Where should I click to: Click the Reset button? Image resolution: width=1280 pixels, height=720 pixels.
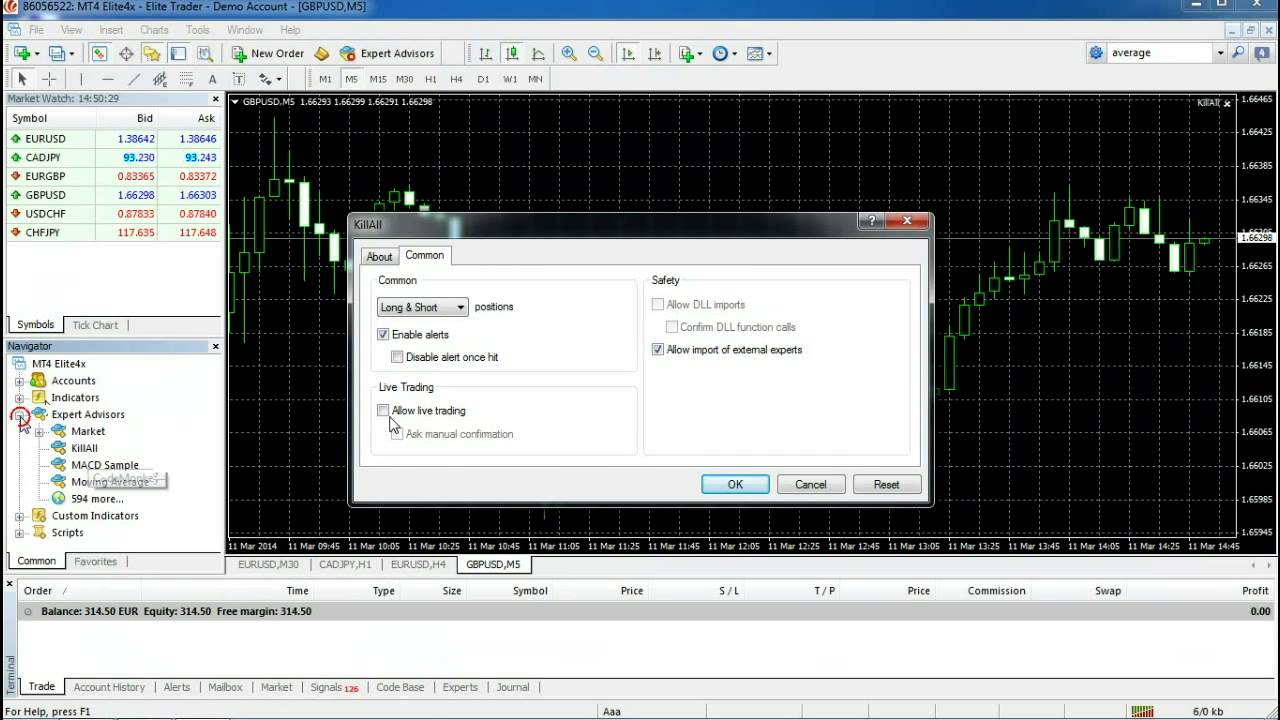tap(887, 484)
